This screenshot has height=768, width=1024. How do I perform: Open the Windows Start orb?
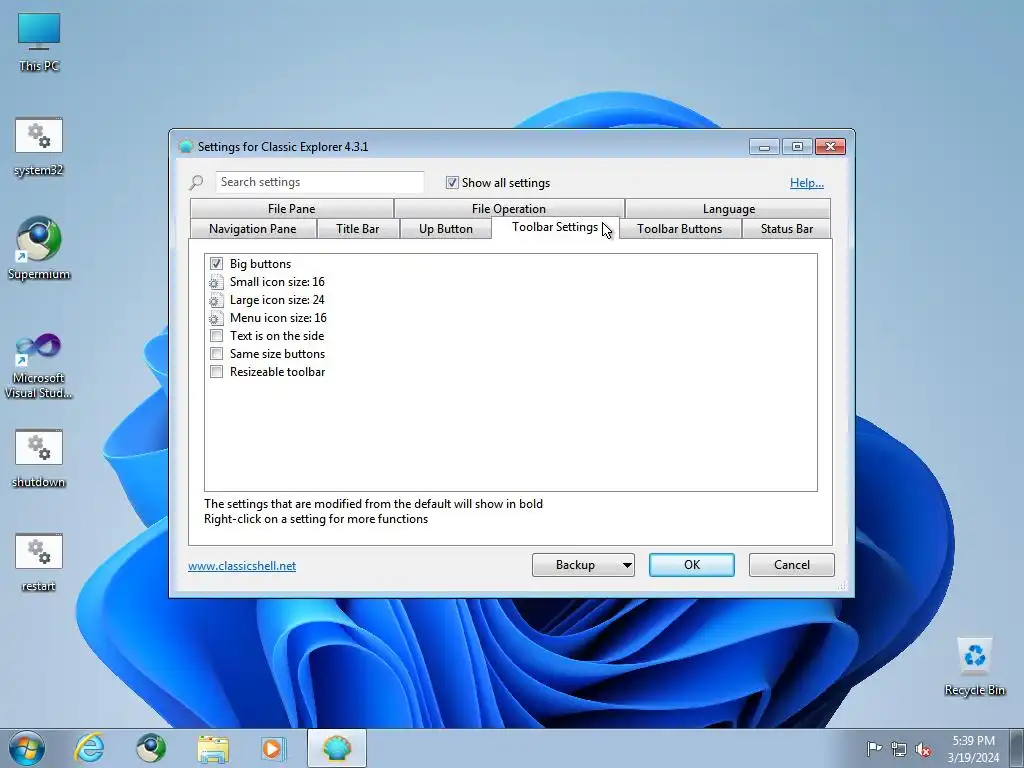point(27,748)
